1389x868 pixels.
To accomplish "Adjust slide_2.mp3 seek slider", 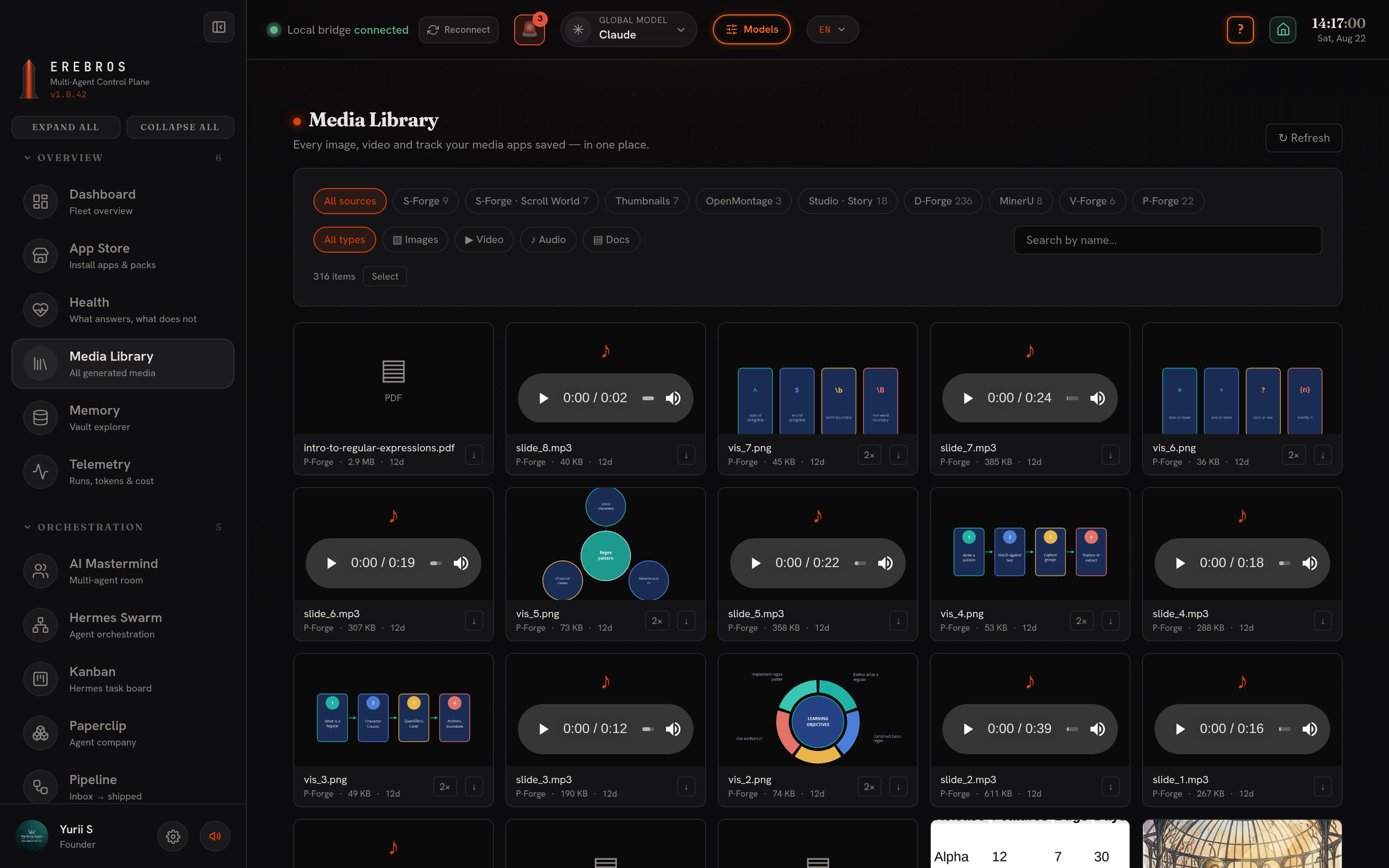I will (1072, 729).
